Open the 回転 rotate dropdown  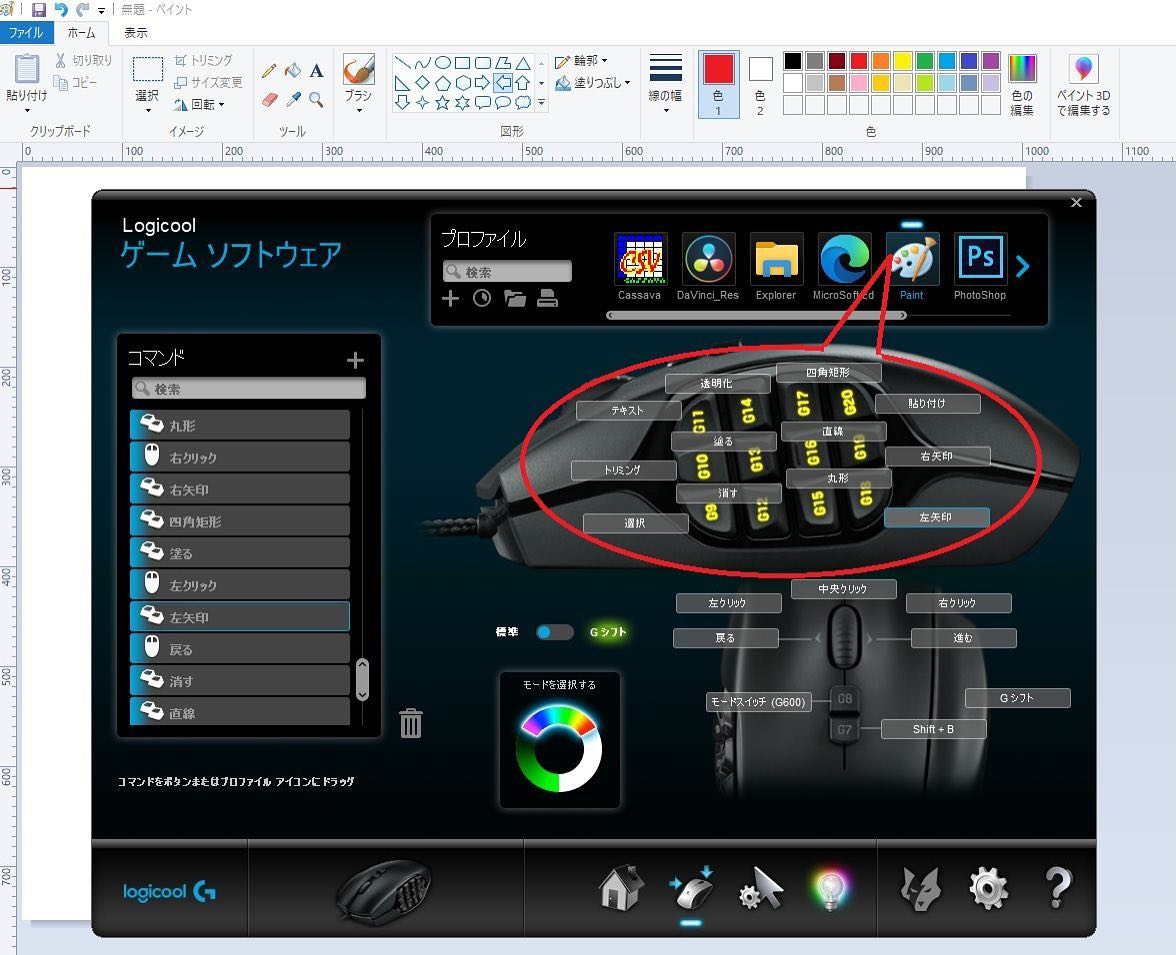click(x=199, y=104)
